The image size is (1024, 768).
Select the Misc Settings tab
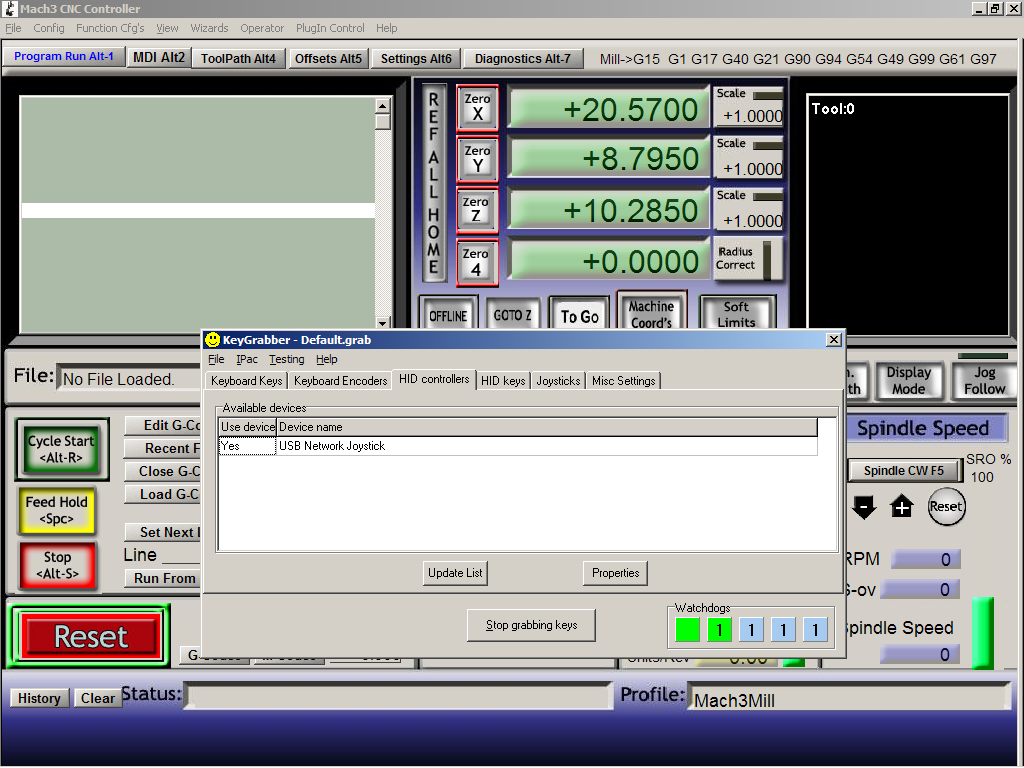pos(624,381)
